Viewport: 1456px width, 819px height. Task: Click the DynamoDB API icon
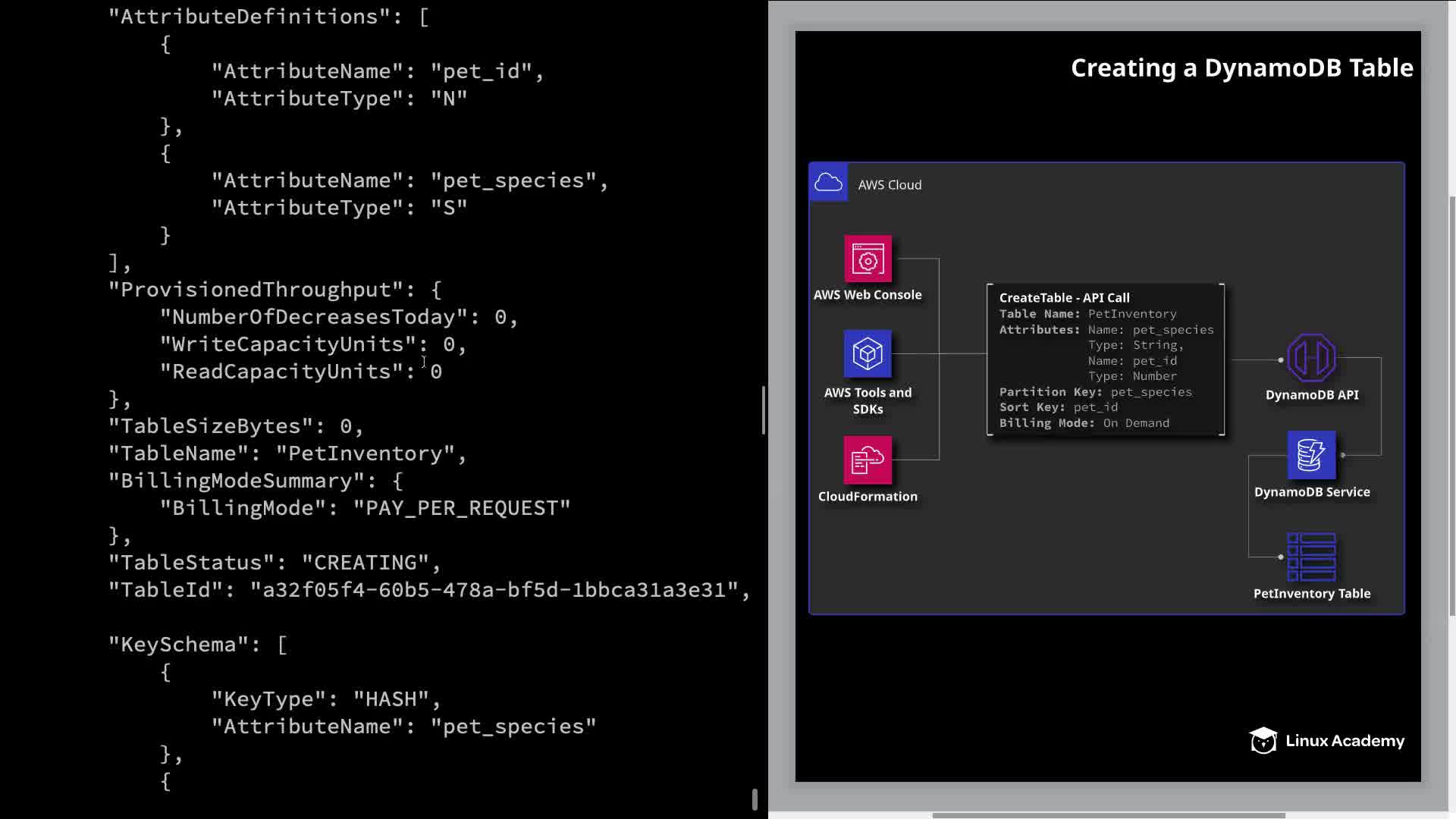(x=1311, y=358)
